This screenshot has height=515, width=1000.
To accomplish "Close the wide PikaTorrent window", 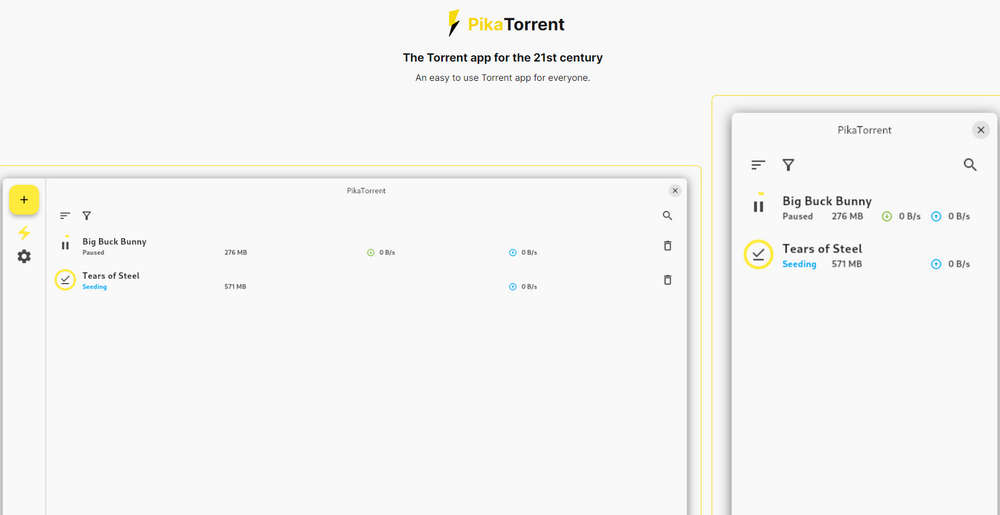I will (675, 191).
